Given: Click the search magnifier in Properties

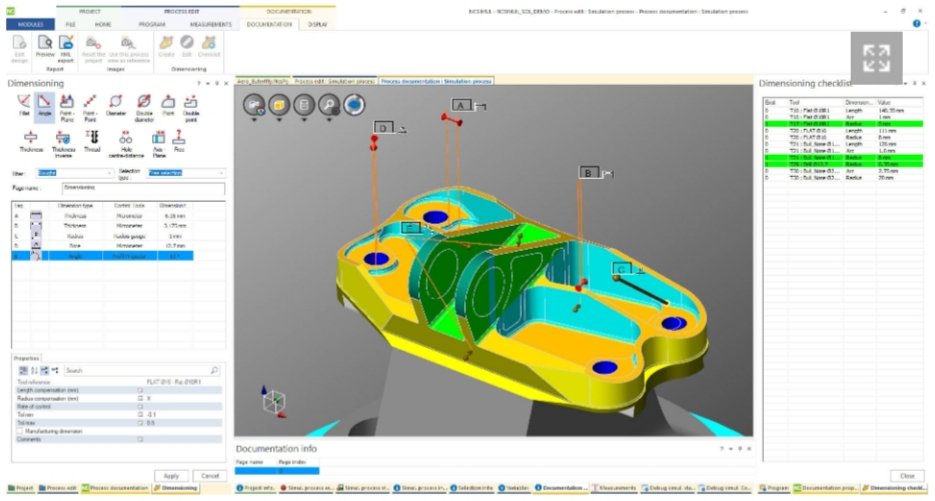Looking at the screenshot, I should pyautogui.click(x=214, y=370).
